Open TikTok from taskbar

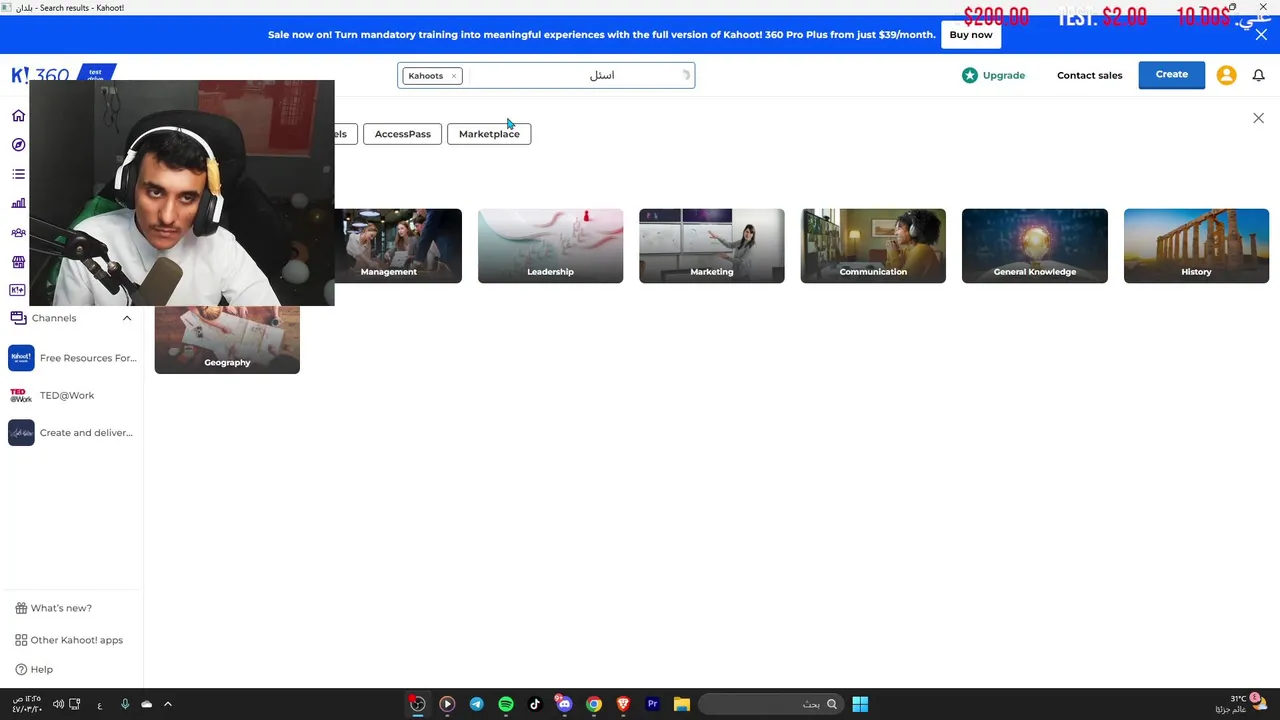point(535,704)
